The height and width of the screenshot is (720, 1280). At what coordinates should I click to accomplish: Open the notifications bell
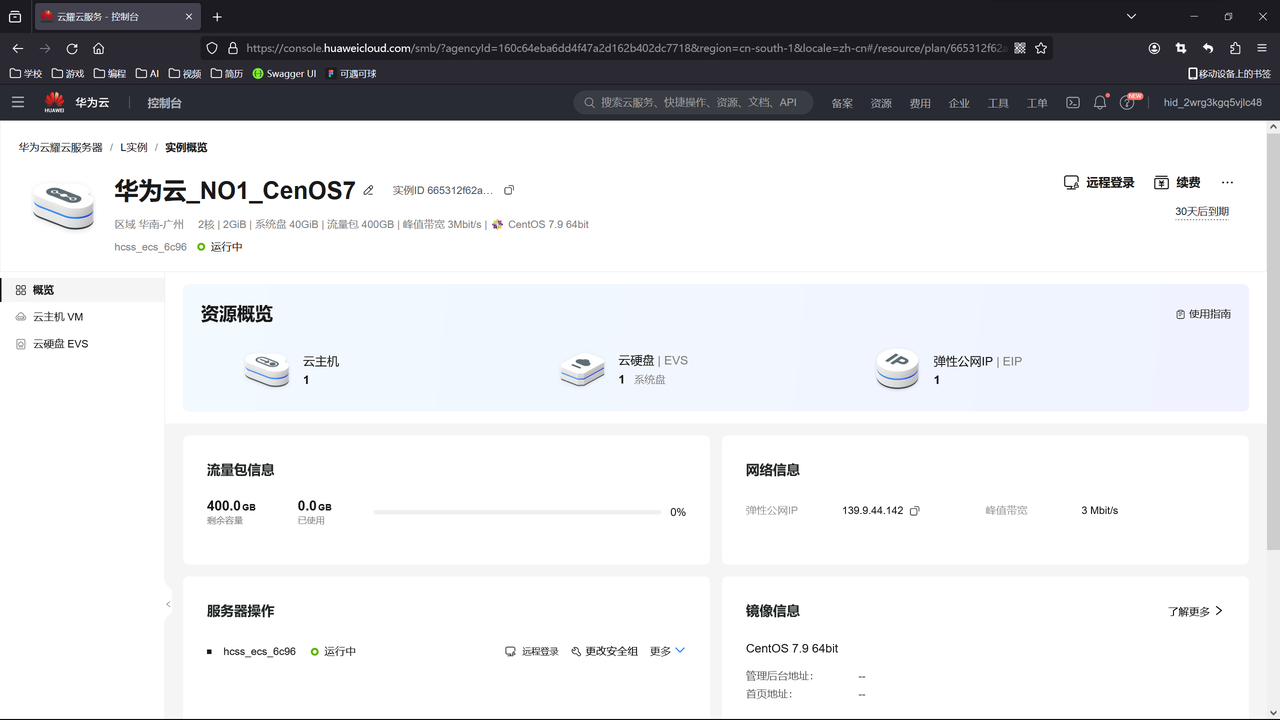1100,102
